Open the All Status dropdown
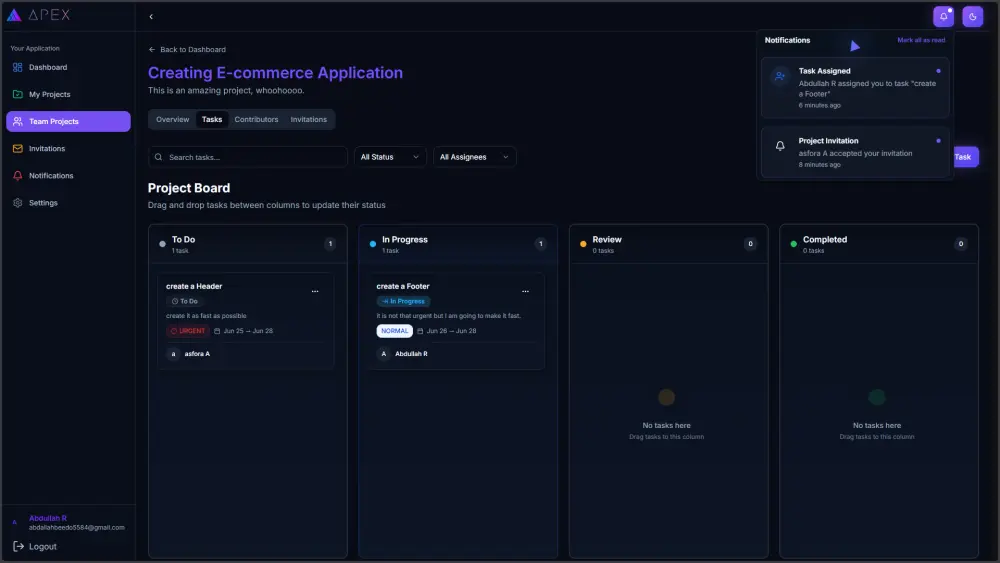1000x563 pixels. pyautogui.click(x=390, y=157)
